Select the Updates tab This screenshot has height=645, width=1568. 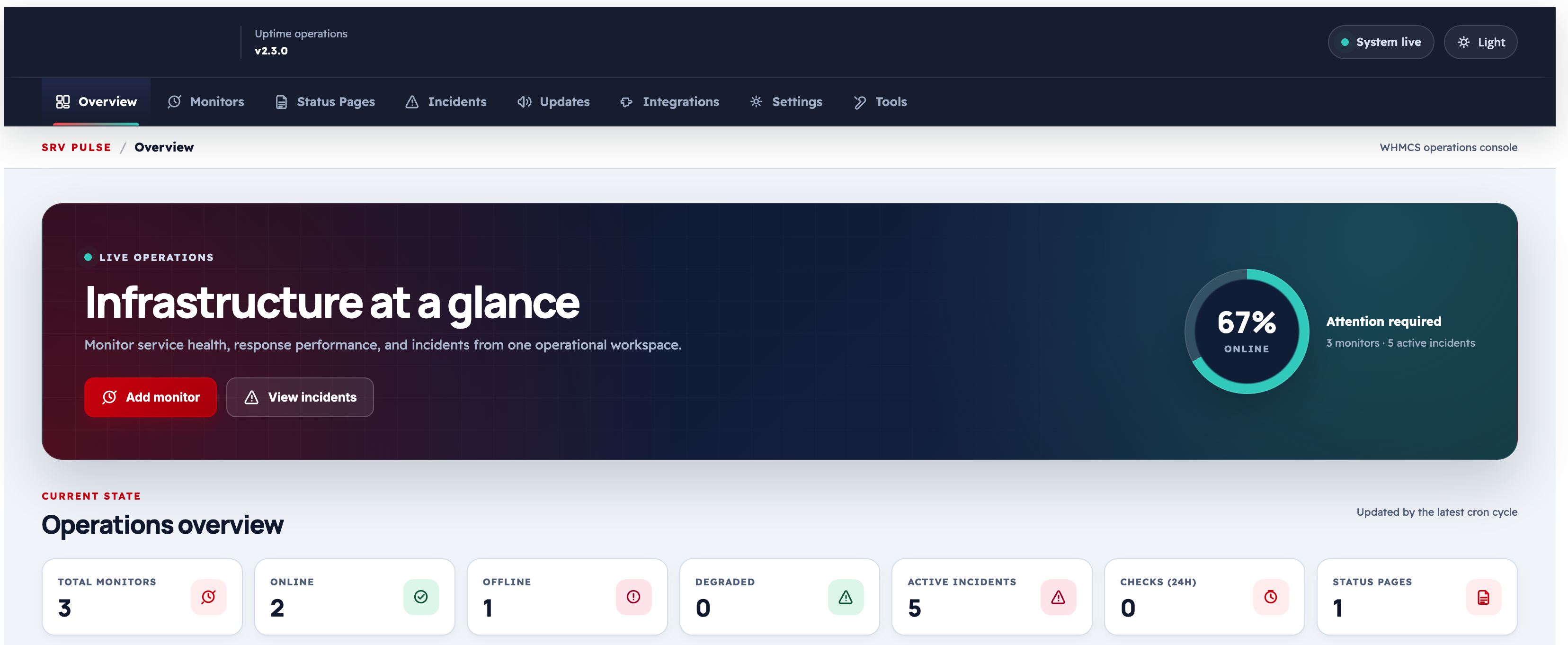point(554,102)
